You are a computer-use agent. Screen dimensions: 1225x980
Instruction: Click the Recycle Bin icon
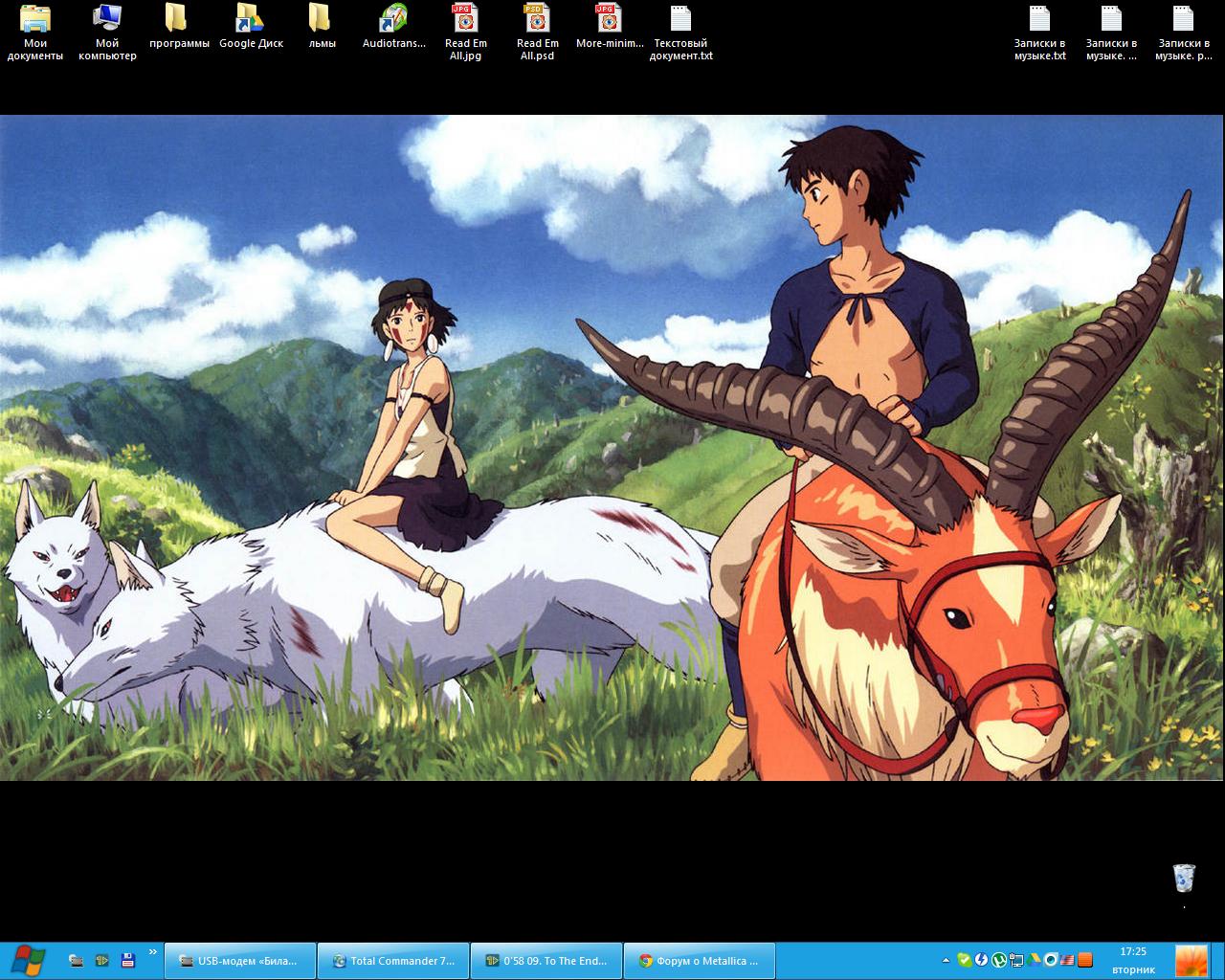[x=1184, y=878]
